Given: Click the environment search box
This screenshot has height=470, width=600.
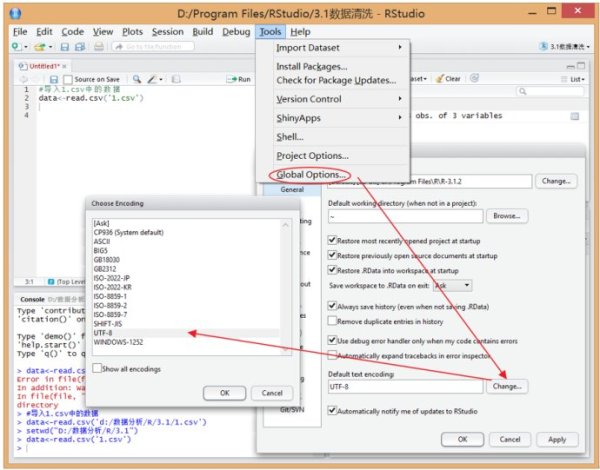Looking at the screenshot, I should pos(550,91).
